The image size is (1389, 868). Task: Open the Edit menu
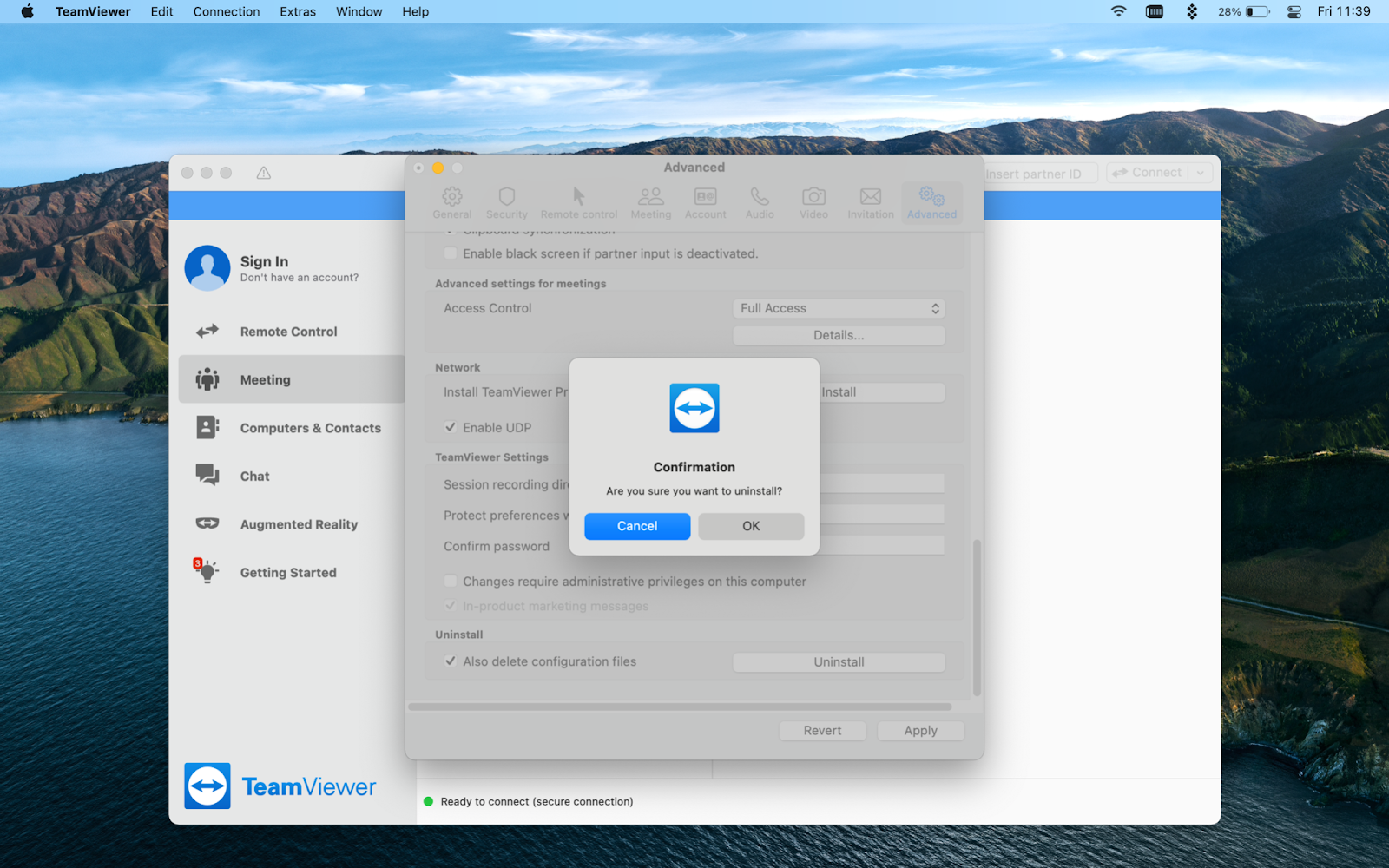click(x=161, y=11)
